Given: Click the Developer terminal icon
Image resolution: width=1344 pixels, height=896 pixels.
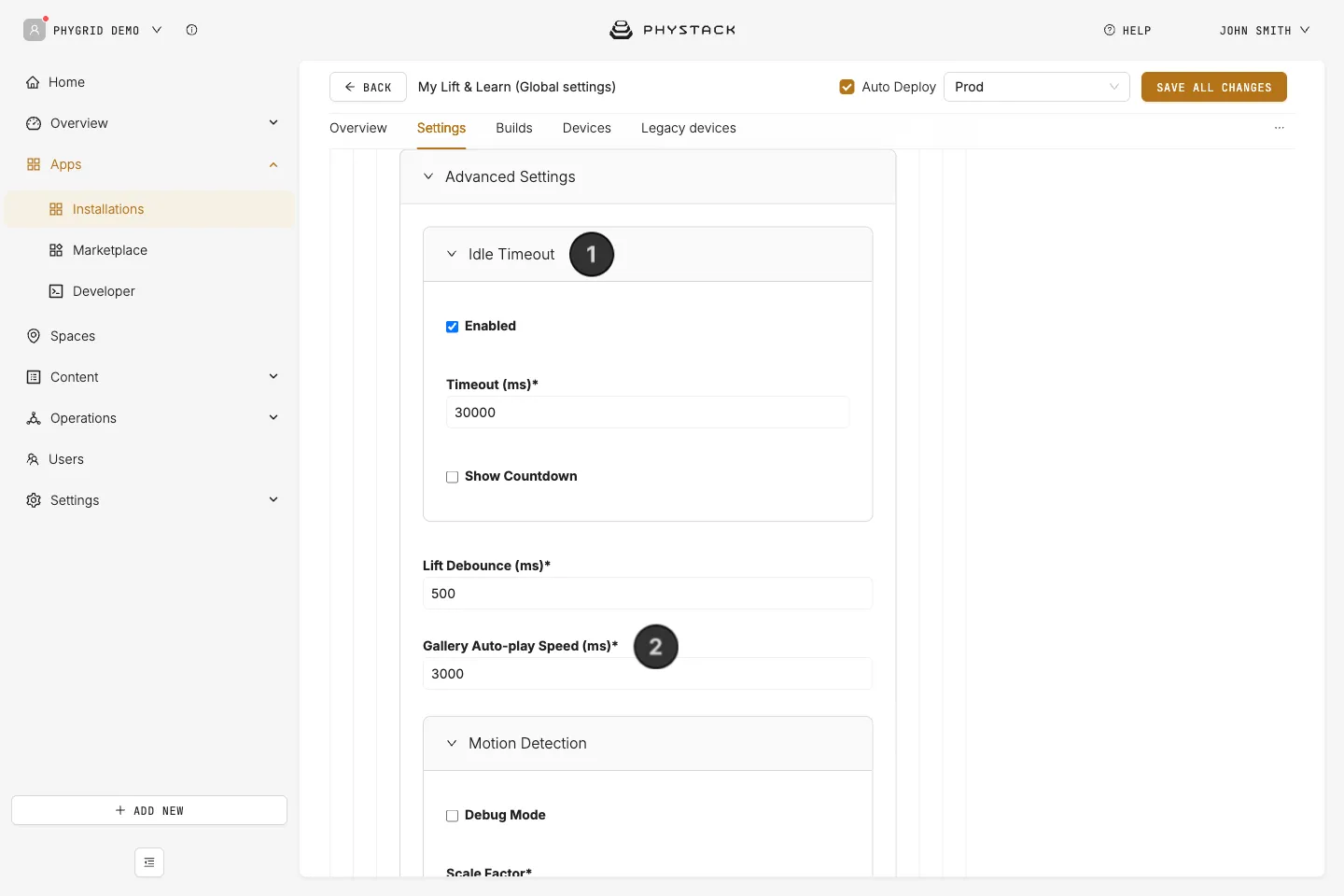Looking at the screenshot, I should (x=56, y=291).
